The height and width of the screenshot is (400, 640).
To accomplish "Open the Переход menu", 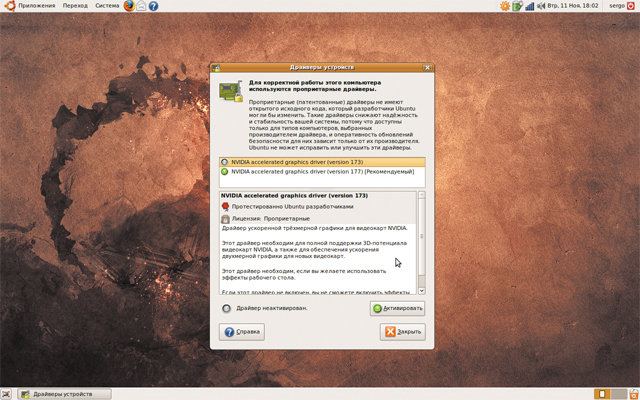I will click(x=75, y=6).
